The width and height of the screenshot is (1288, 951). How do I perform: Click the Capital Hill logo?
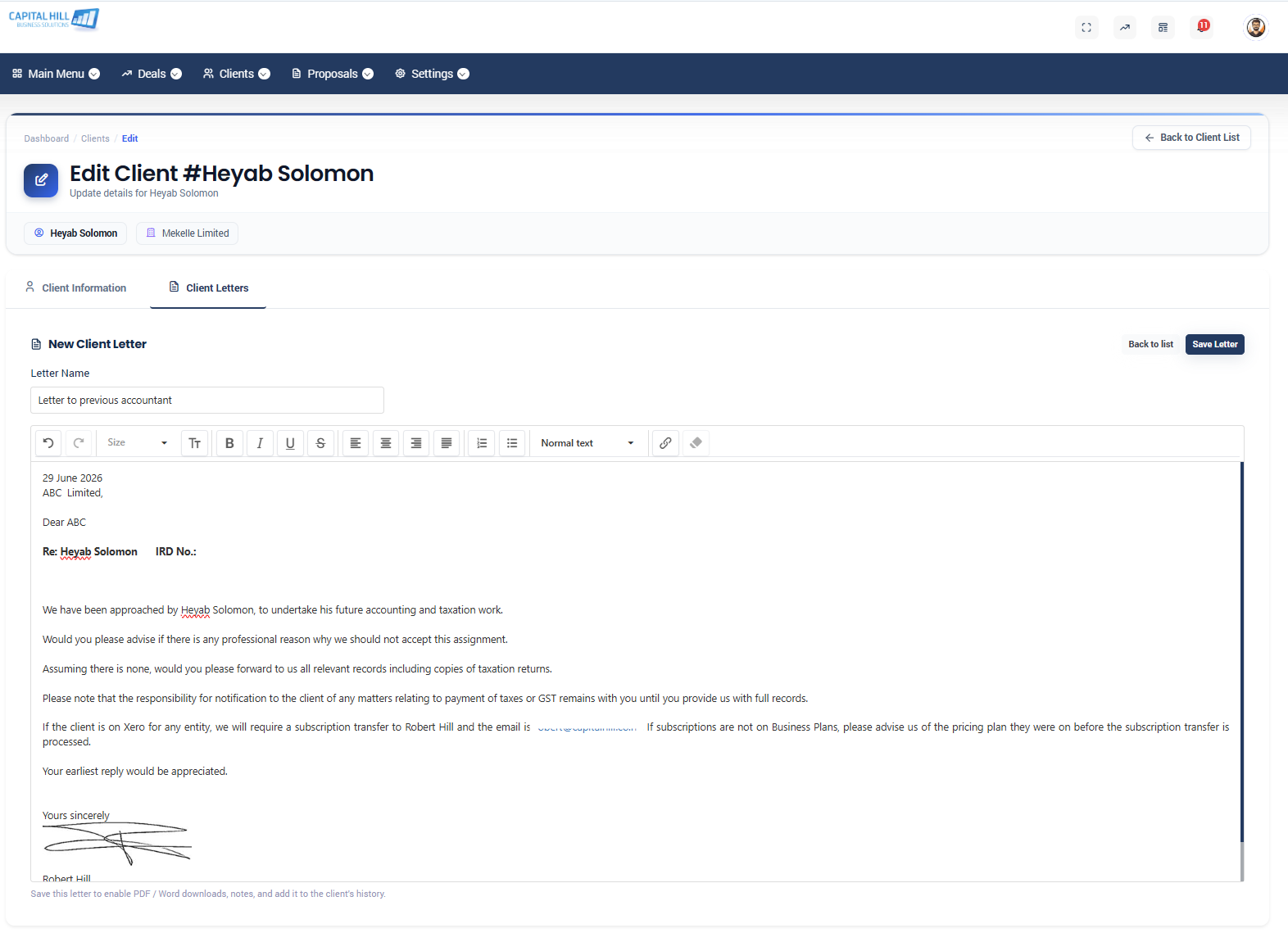coord(54,19)
